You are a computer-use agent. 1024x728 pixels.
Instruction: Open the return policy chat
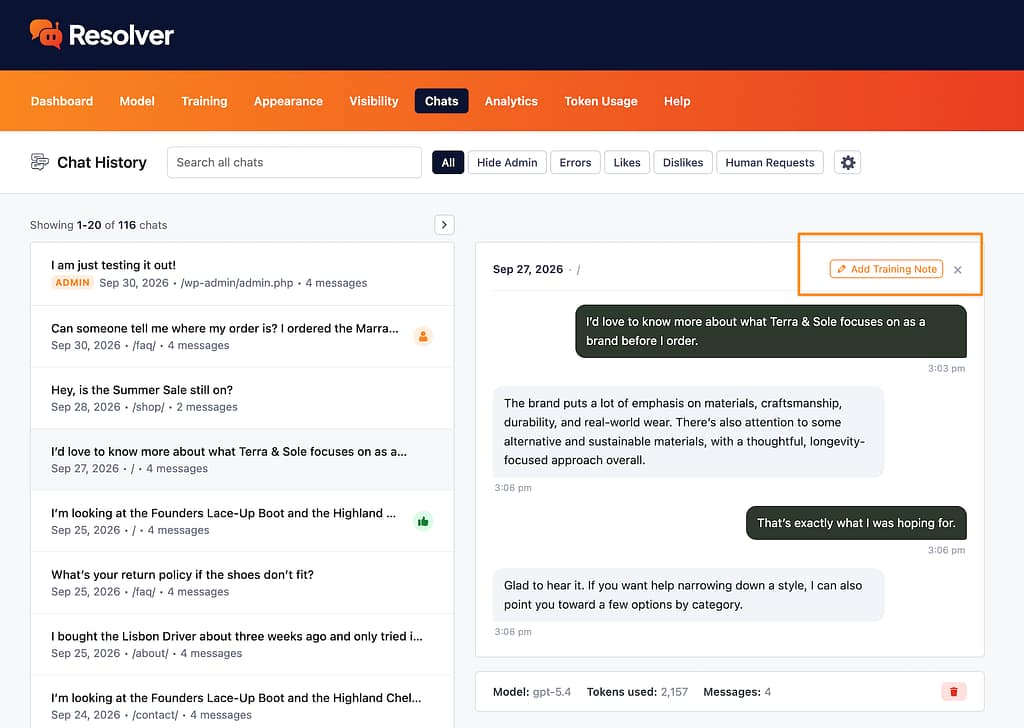coord(242,583)
